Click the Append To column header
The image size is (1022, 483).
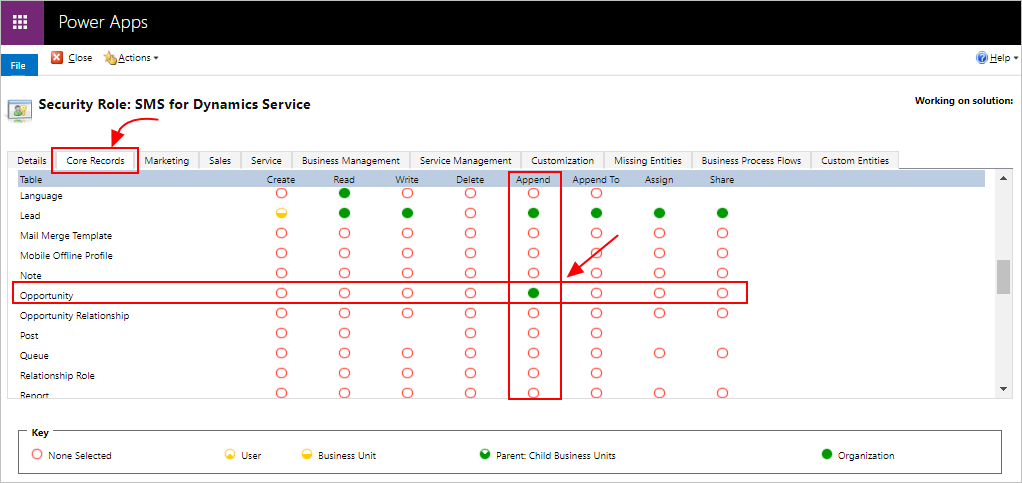(x=596, y=180)
